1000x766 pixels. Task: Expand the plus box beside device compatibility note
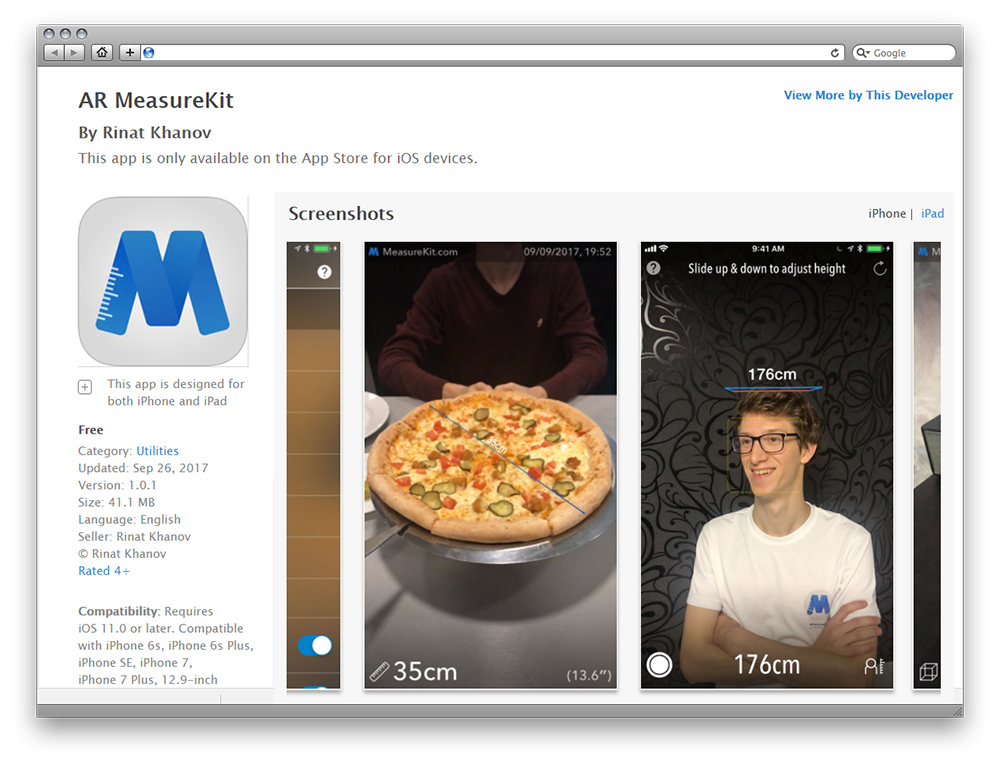(x=85, y=387)
